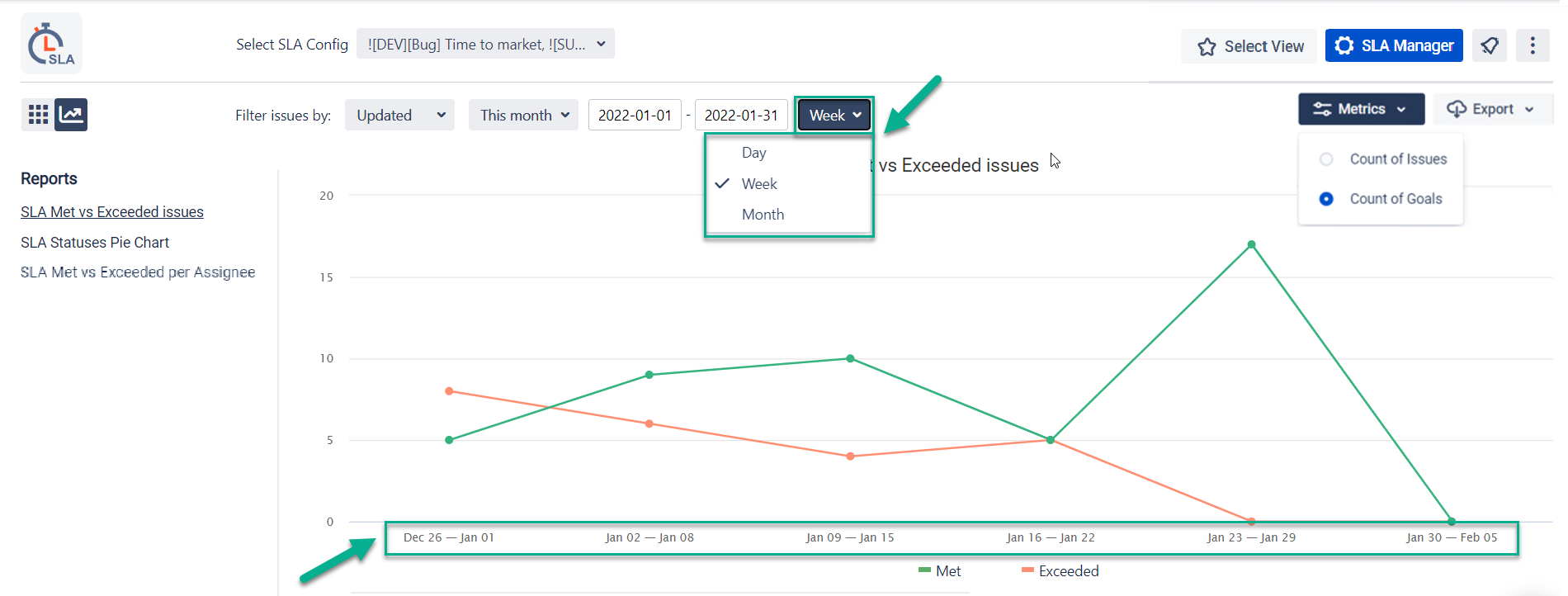Open SLA Manager with gear icon

[1394, 45]
